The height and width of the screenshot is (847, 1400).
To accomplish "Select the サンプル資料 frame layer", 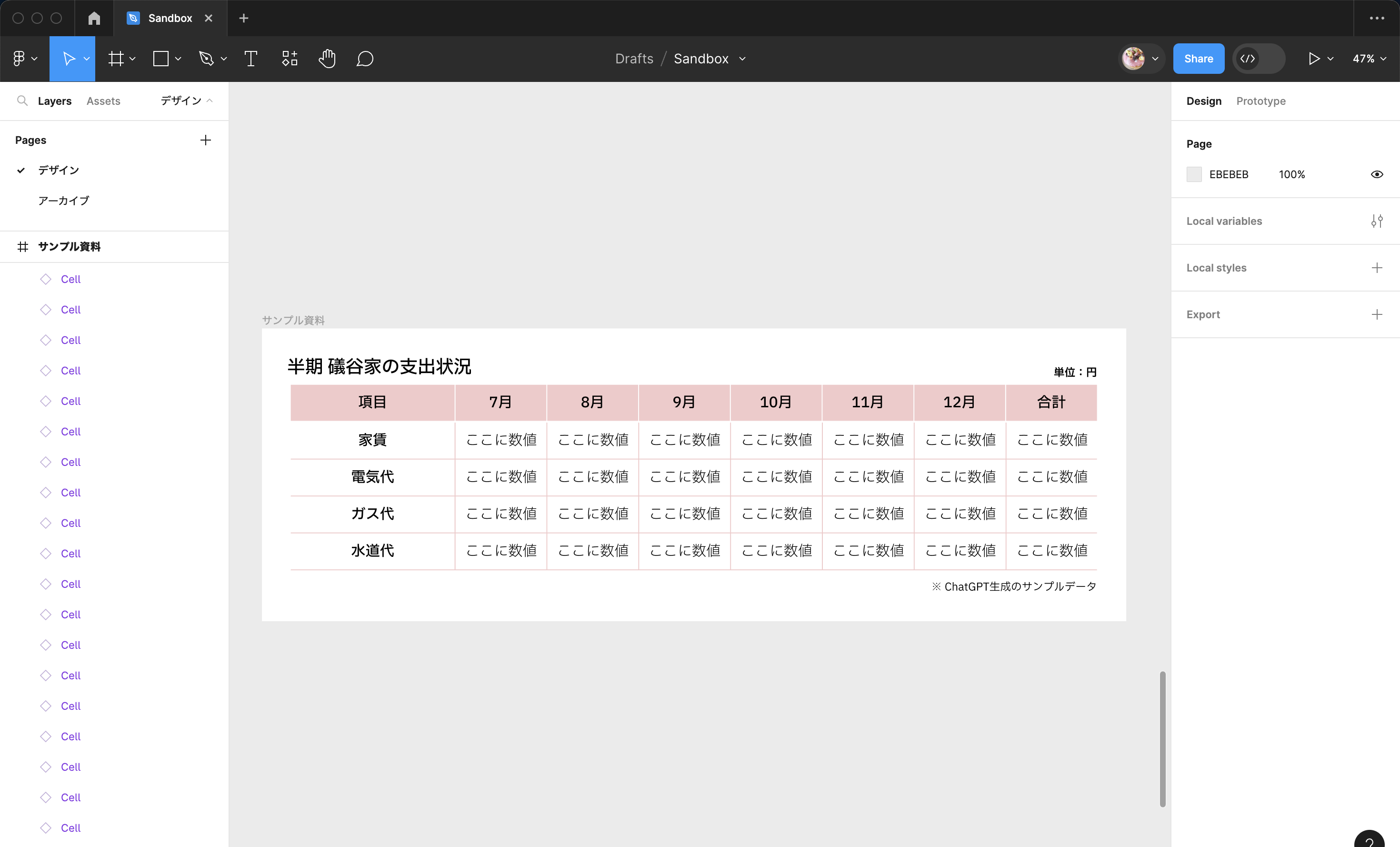I will coord(70,247).
